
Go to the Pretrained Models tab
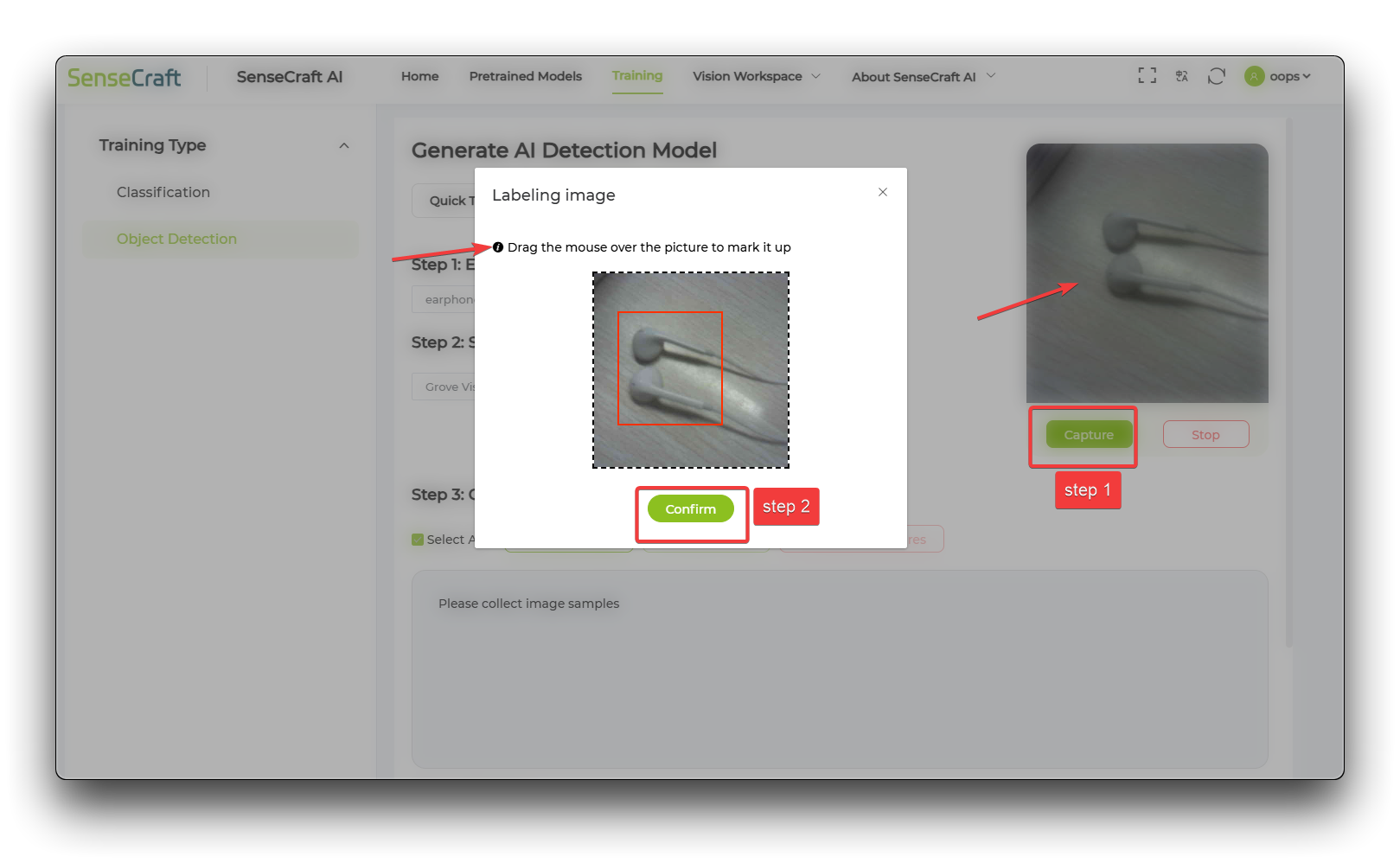tap(525, 76)
